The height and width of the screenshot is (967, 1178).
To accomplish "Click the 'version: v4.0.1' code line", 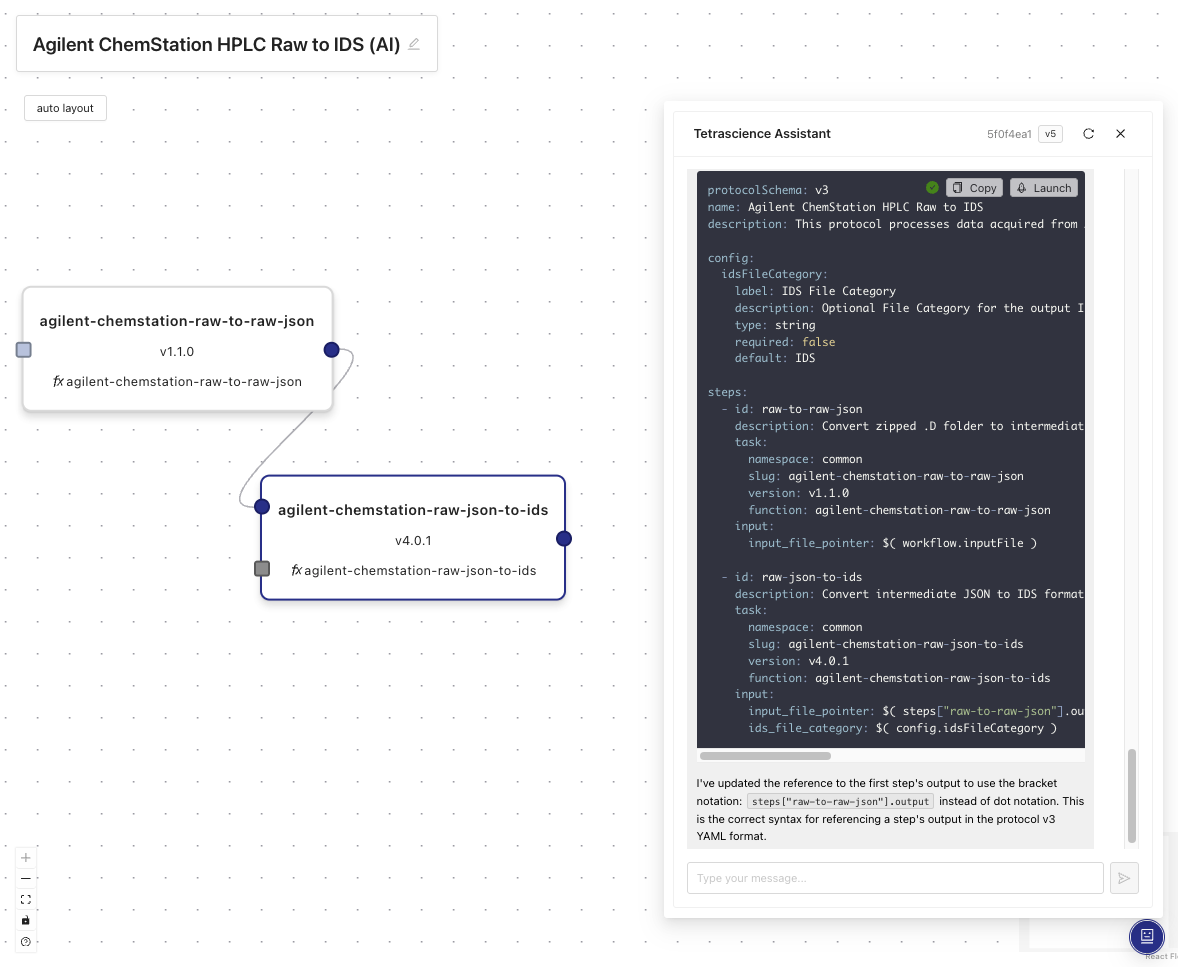I will [x=799, y=661].
